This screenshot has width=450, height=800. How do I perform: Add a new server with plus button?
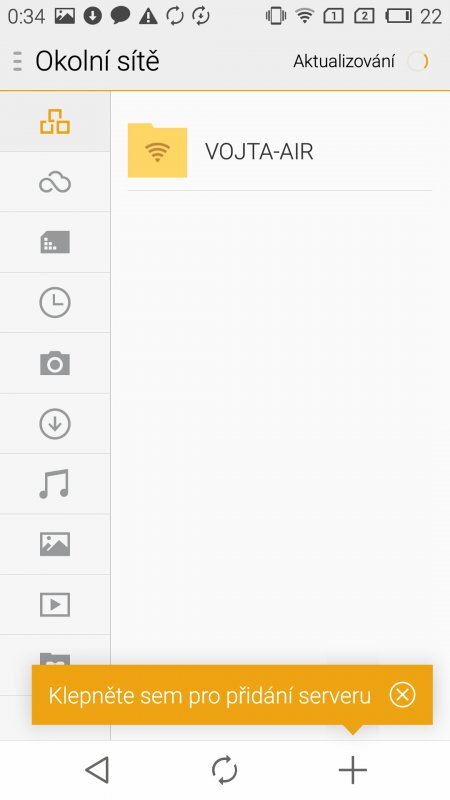(353, 769)
